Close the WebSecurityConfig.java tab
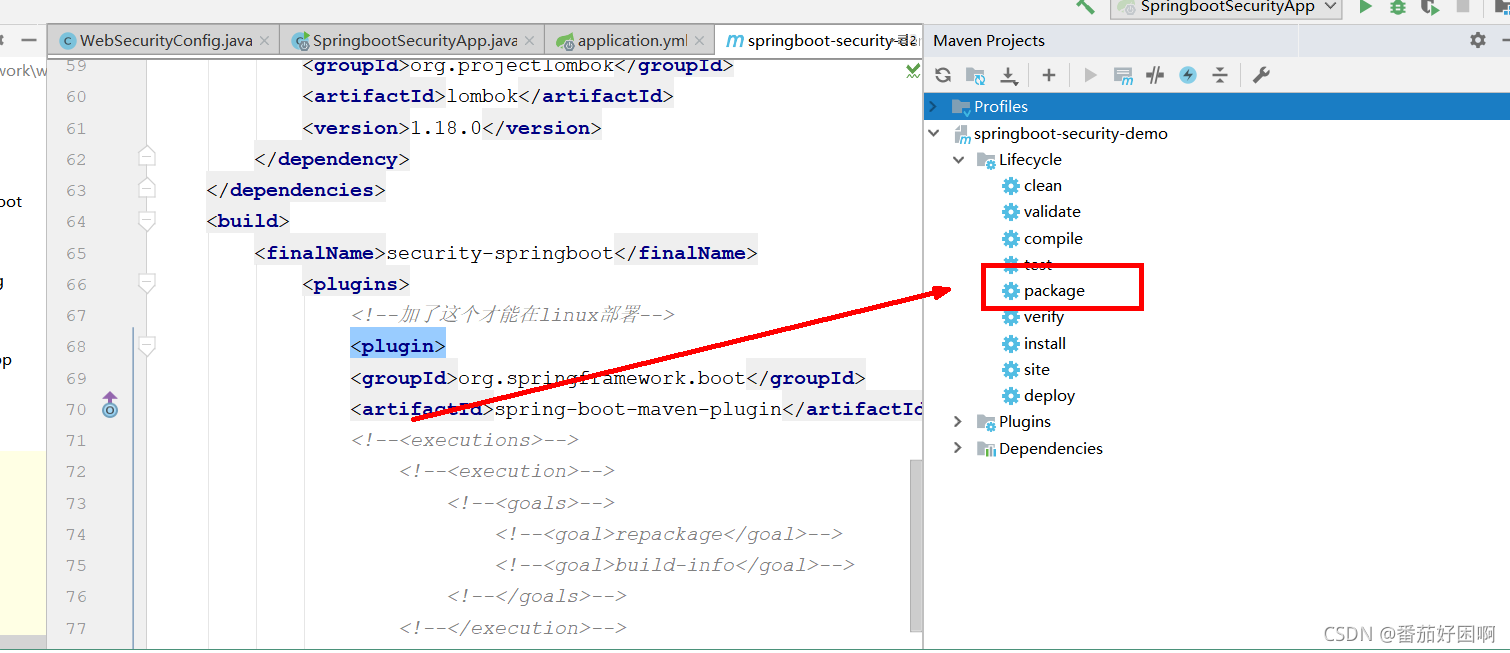This screenshot has height=653, width=1510. tap(264, 41)
